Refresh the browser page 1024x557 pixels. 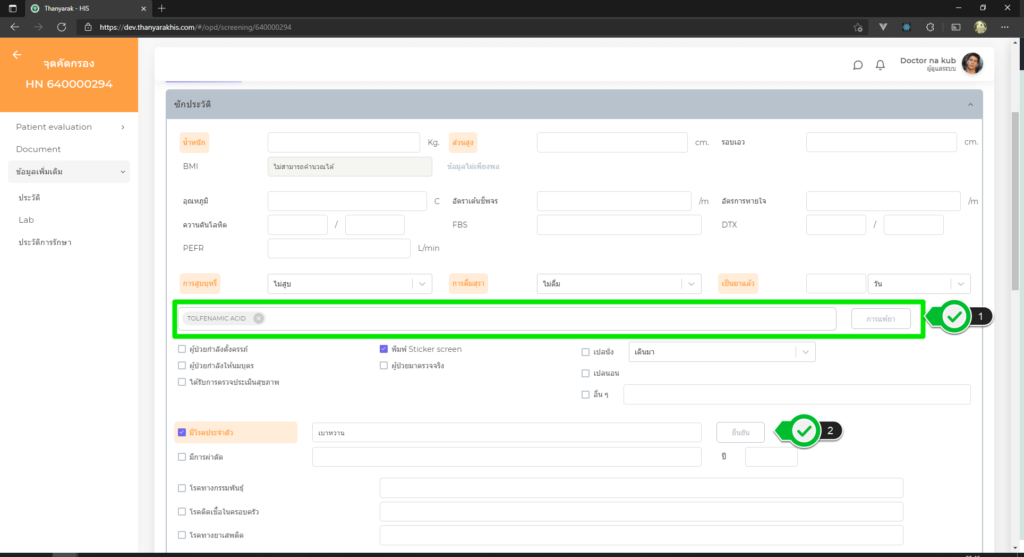click(x=62, y=27)
